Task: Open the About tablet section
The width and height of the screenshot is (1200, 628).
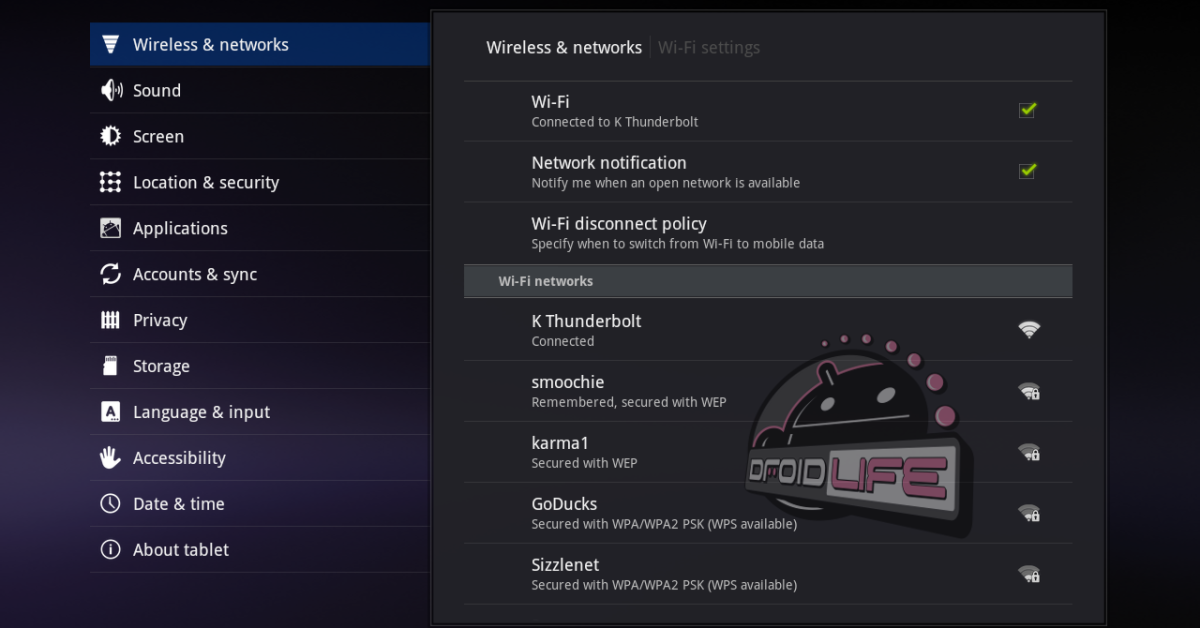Action: click(180, 551)
